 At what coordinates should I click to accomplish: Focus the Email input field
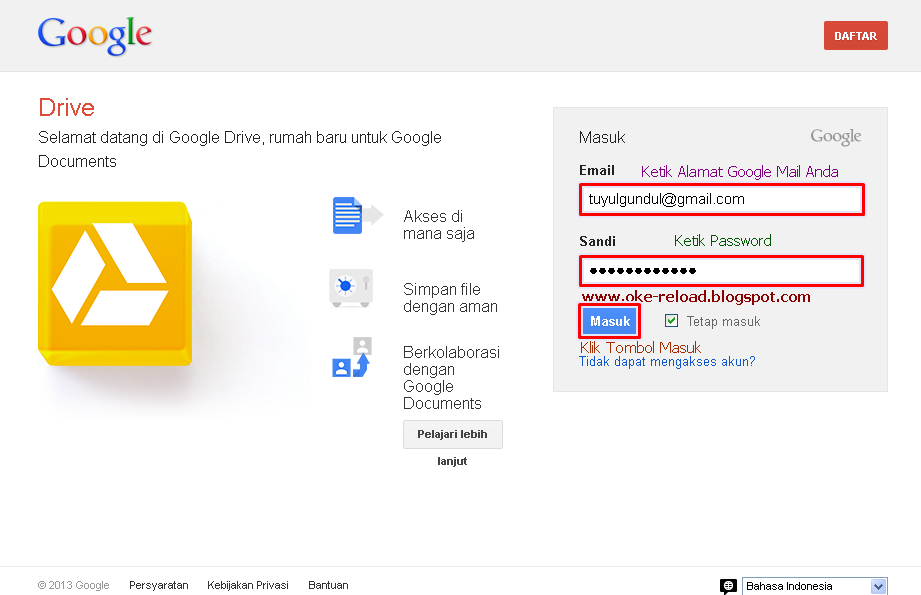[x=722, y=200]
